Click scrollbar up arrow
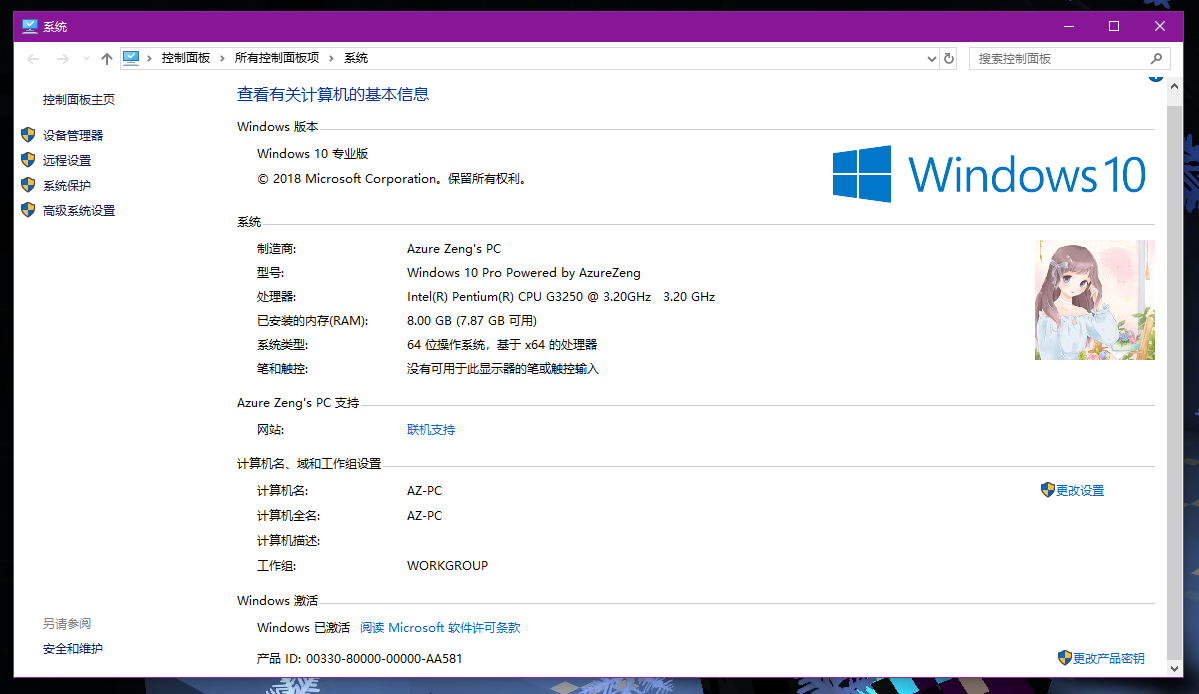This screenshot has height=694, width=1199. tap(1175, 86)
